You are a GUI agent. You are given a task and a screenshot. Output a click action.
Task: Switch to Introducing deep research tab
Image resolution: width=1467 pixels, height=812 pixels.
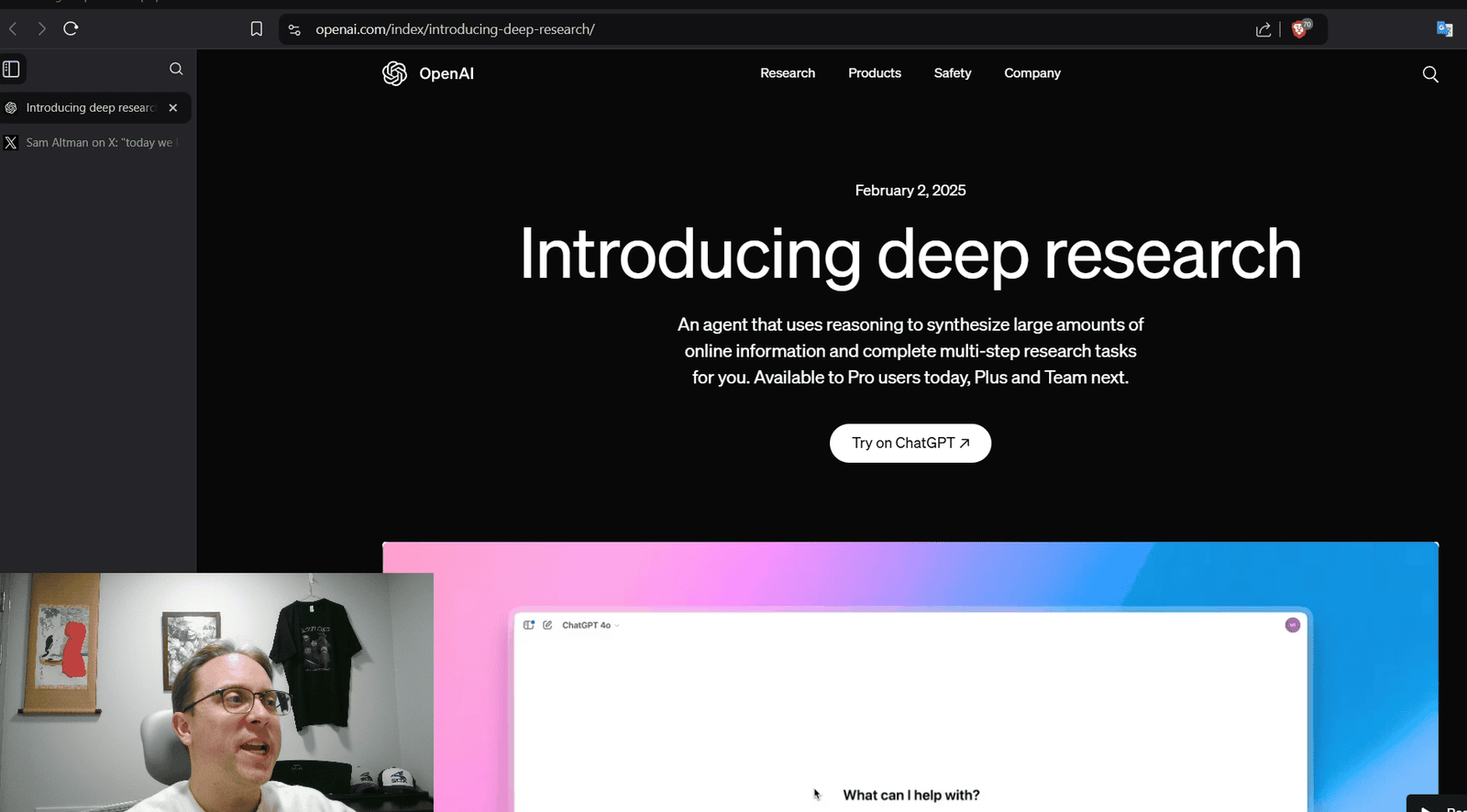tap(90, 107)
